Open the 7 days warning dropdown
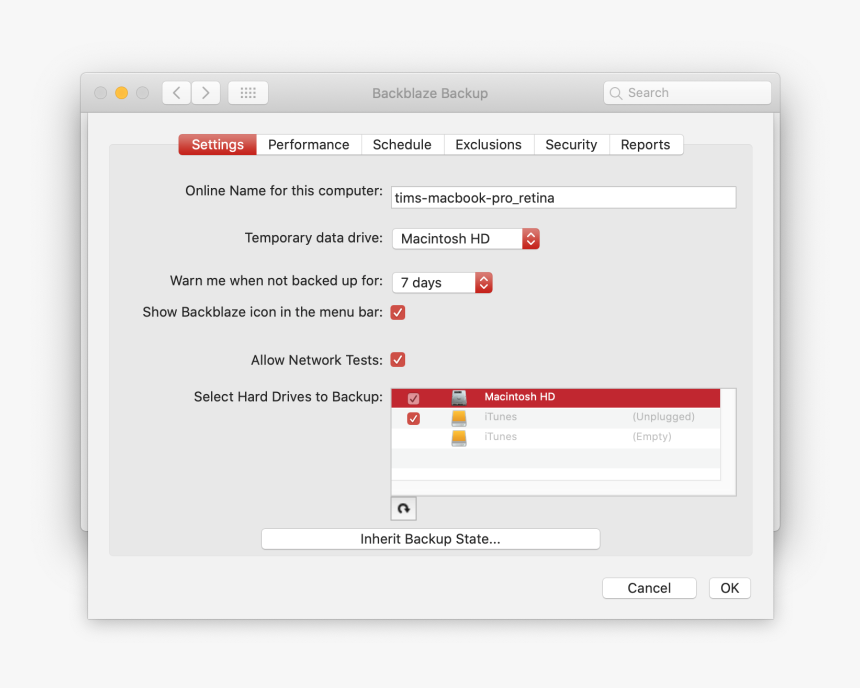Image resolution: width=860 pixels, height=688 pixels. pos(442,283)
